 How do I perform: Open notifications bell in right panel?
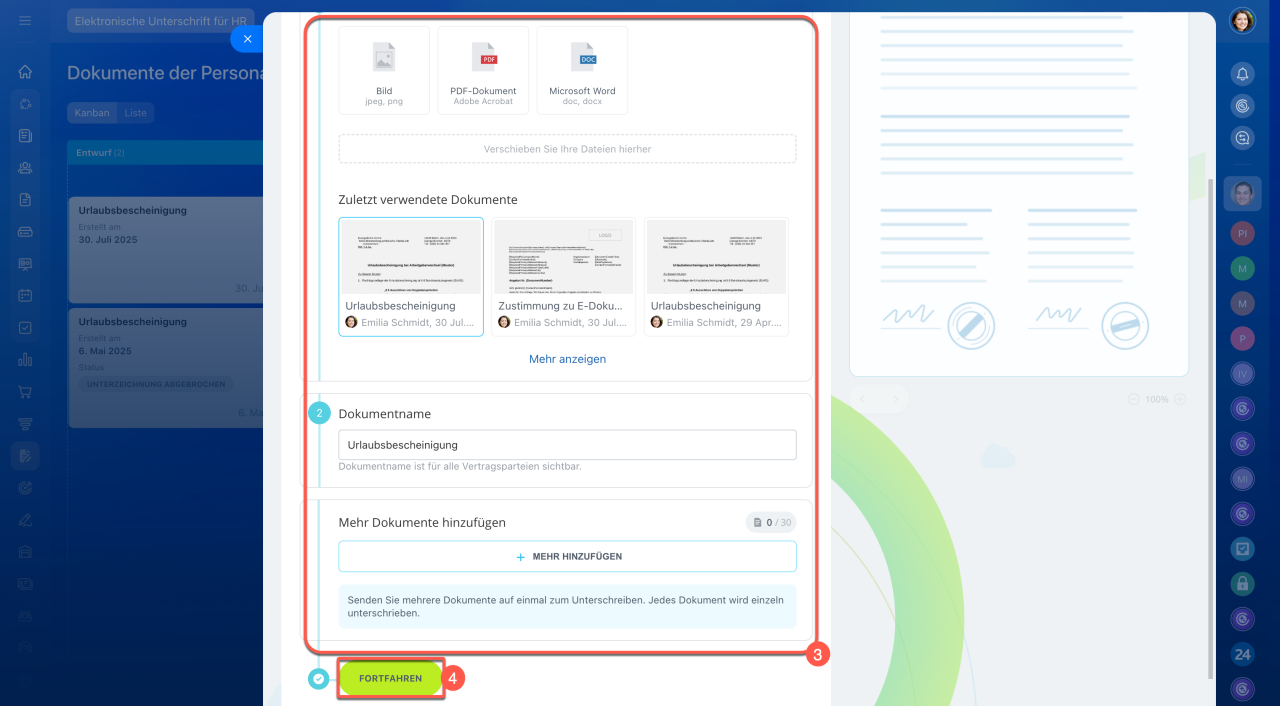(1242, 73)
